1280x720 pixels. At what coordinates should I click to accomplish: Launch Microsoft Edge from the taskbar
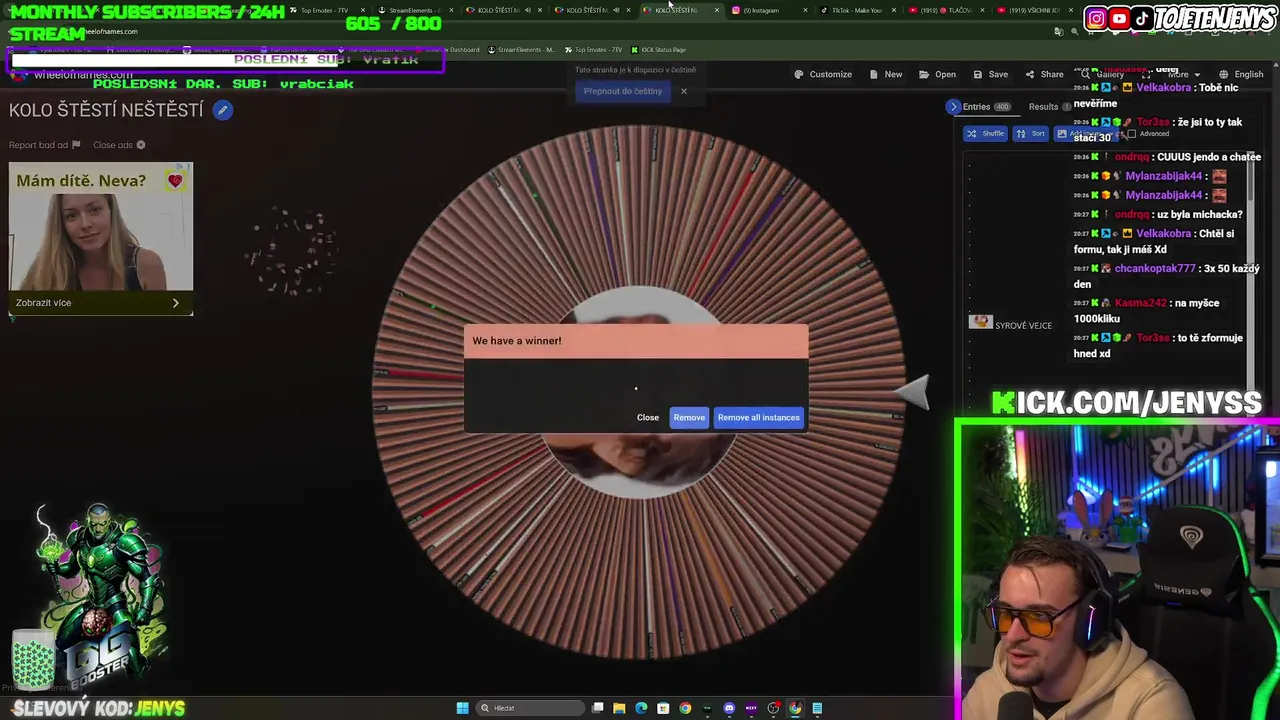click(641, 708)
